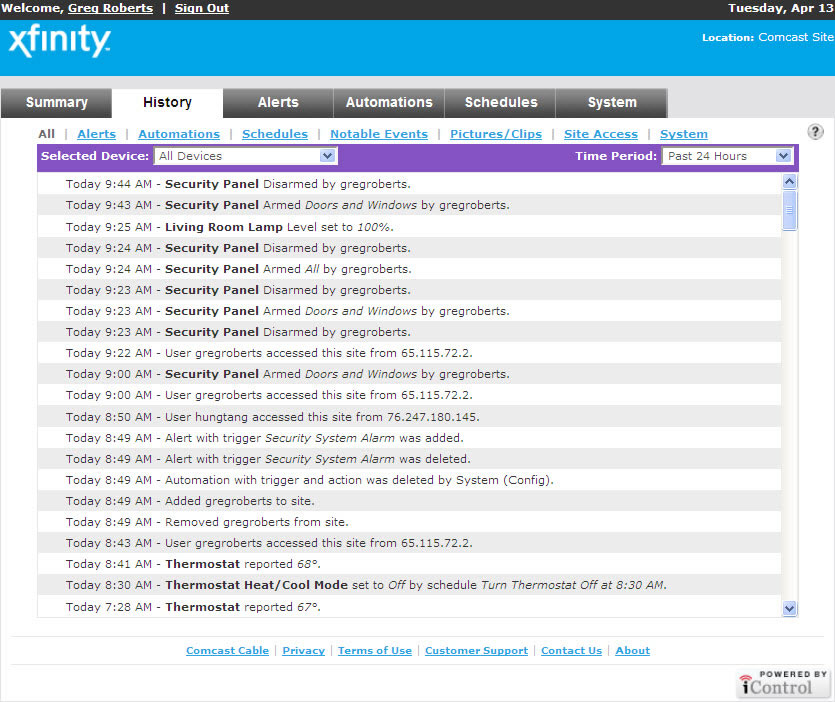
Task: Click the history list scrollbar thumb
Action: [789, 211]
